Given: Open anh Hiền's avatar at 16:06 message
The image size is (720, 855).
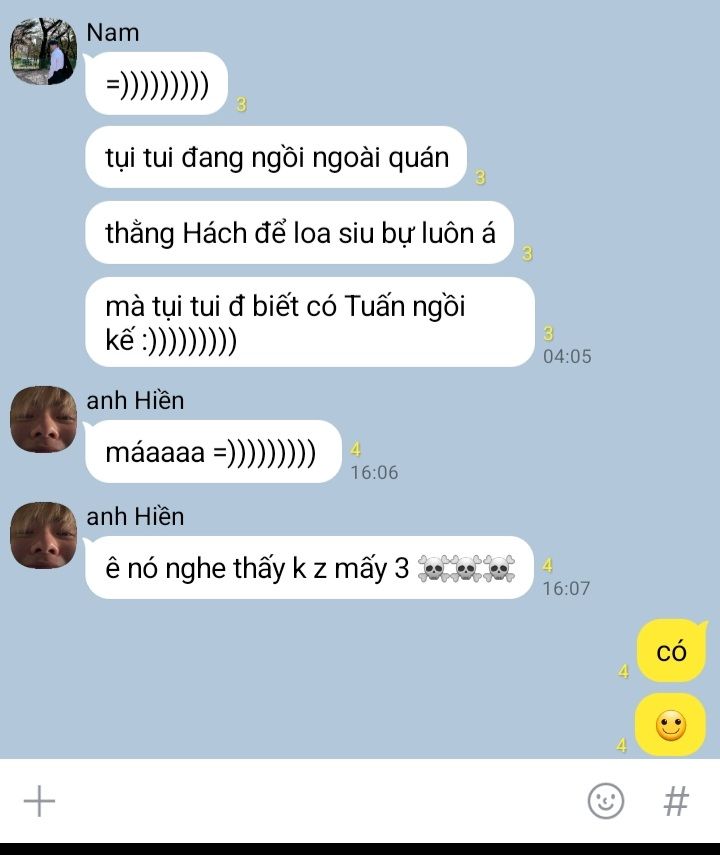Looking at the screenshot, I should [x=44, y=419].
